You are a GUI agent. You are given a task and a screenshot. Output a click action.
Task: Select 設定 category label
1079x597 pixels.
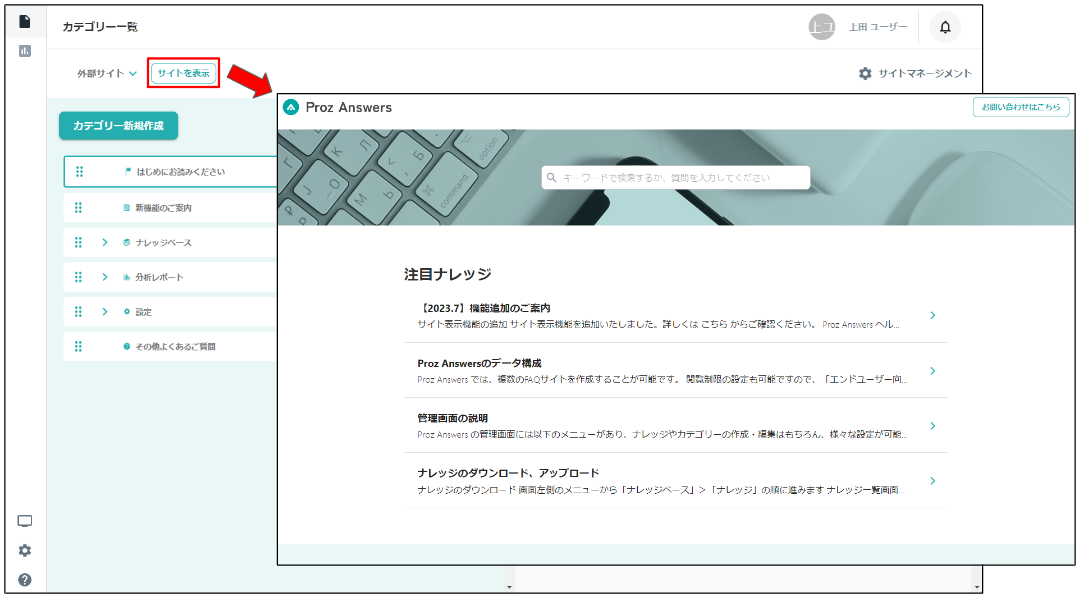coord(144,312)
